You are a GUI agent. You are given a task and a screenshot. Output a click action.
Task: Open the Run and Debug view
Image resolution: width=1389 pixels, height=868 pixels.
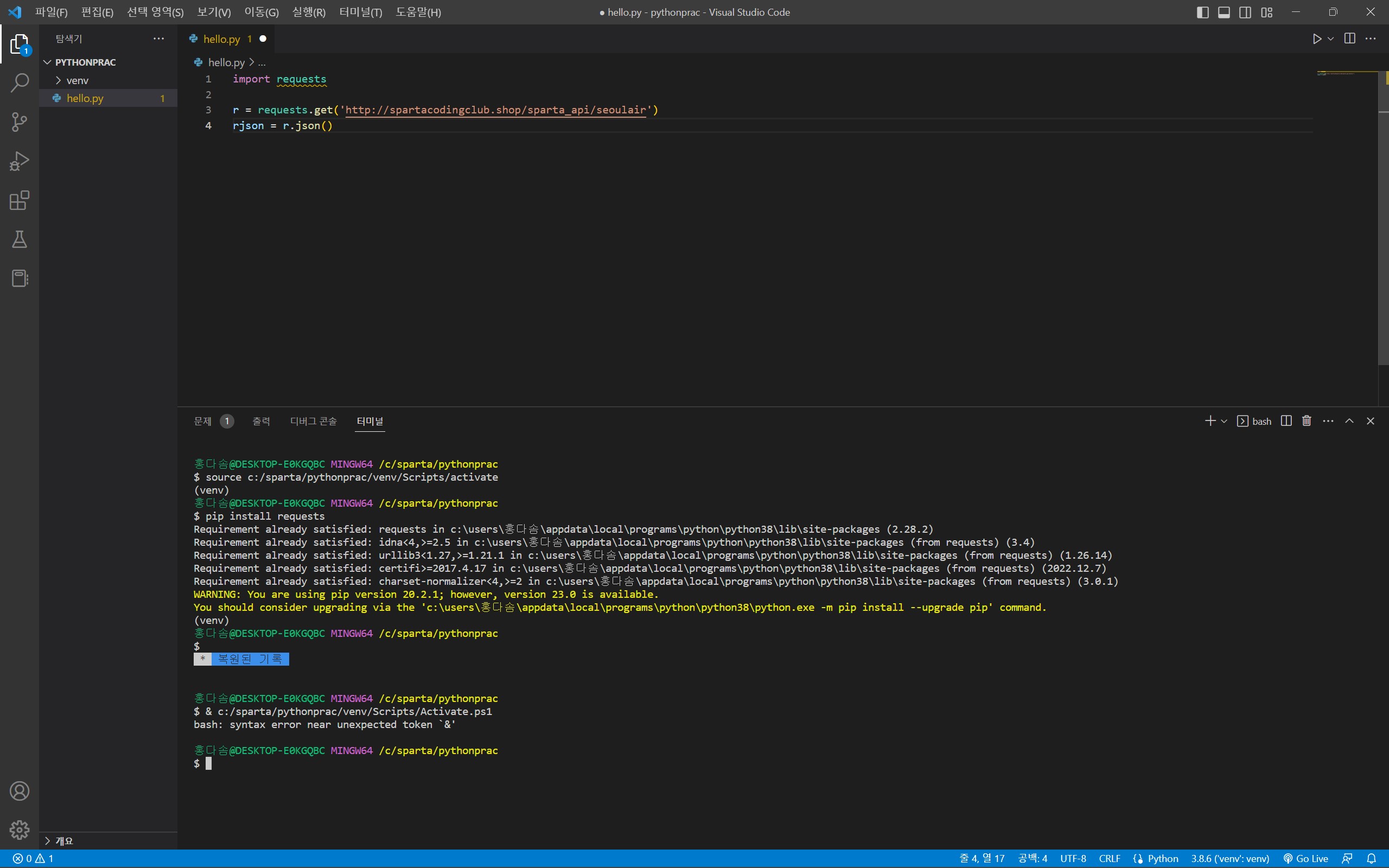pos(20,161)
